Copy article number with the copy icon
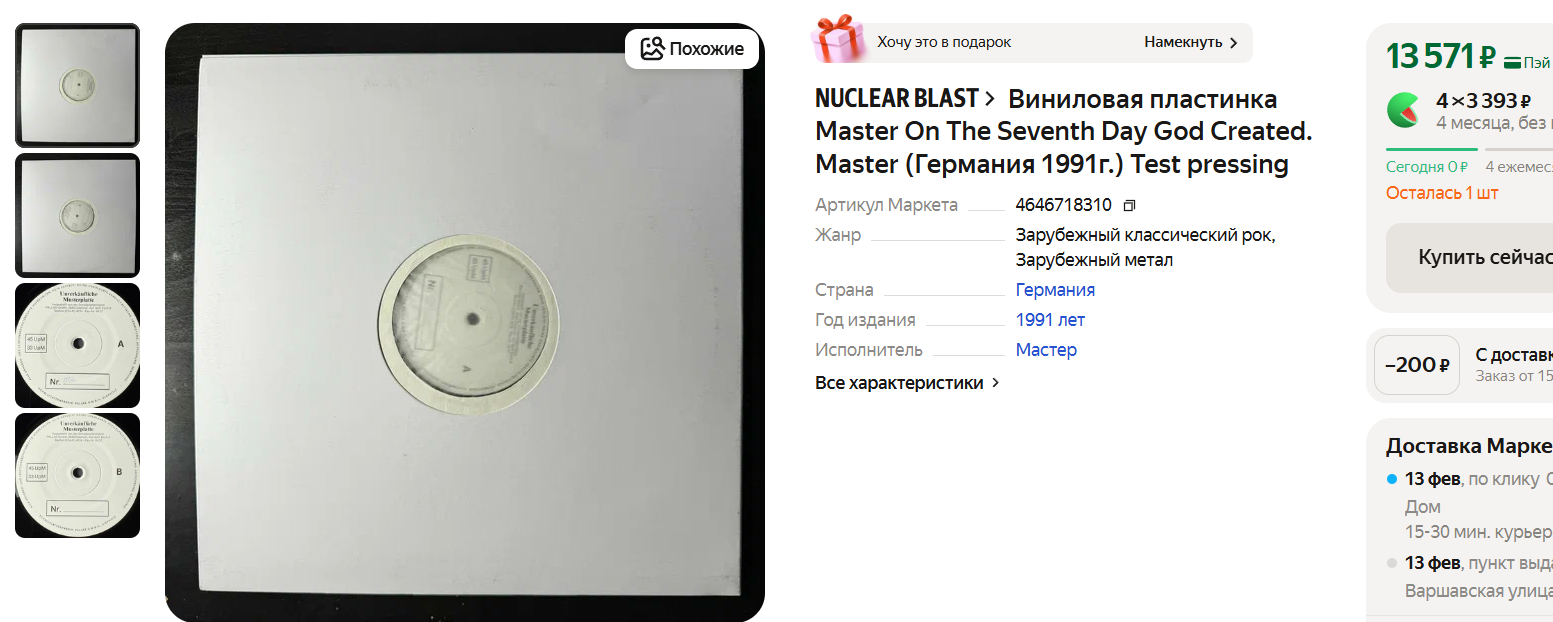 pos(1129,206)
